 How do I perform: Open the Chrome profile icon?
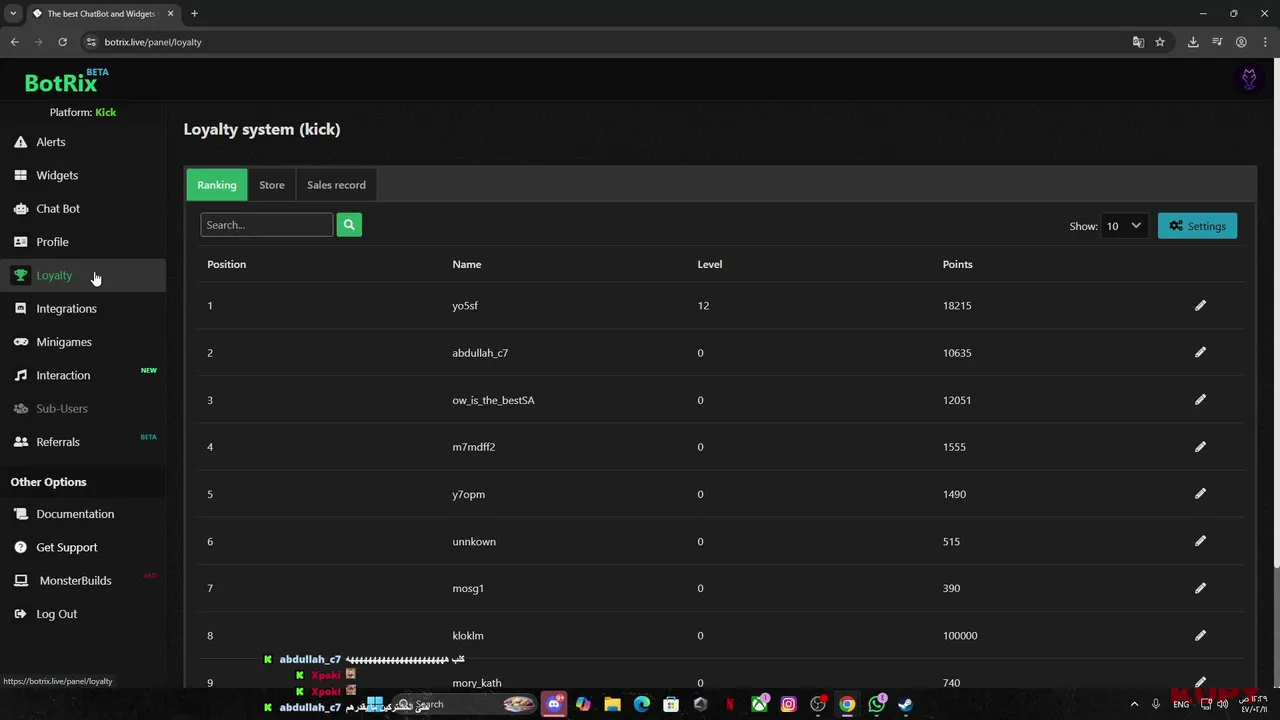click(1241, 42)
